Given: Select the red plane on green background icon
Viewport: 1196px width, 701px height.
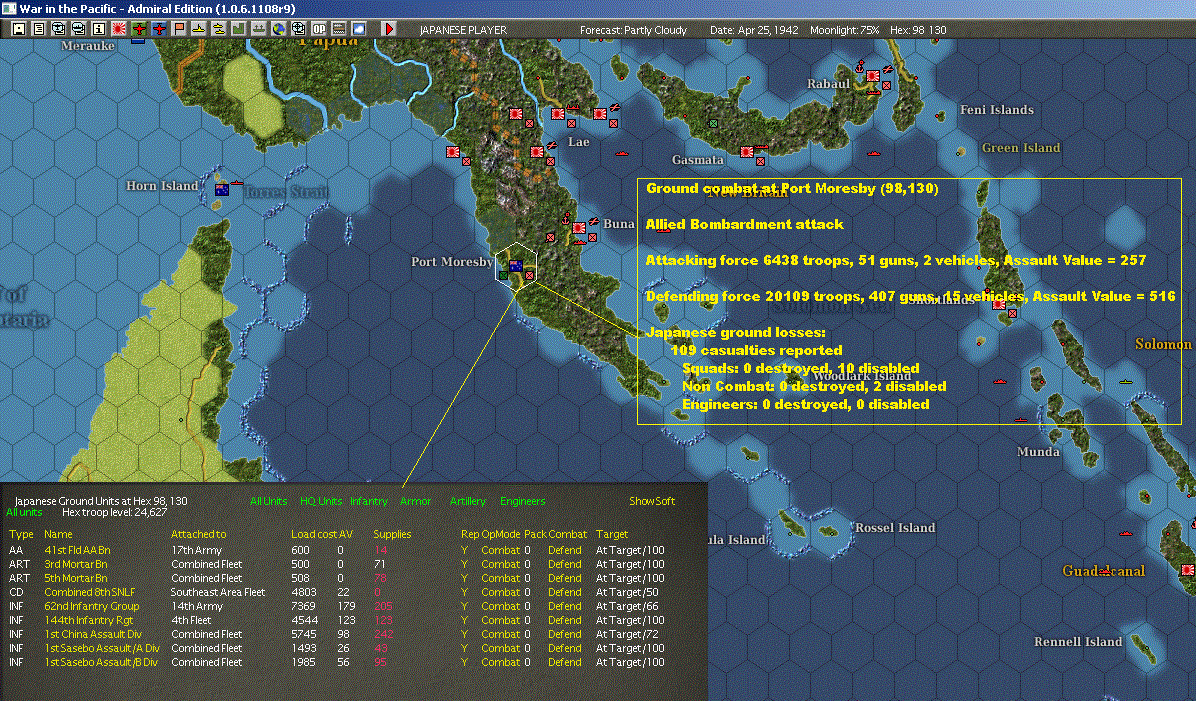Looking at the screenshot, I should tap(139, 29).
